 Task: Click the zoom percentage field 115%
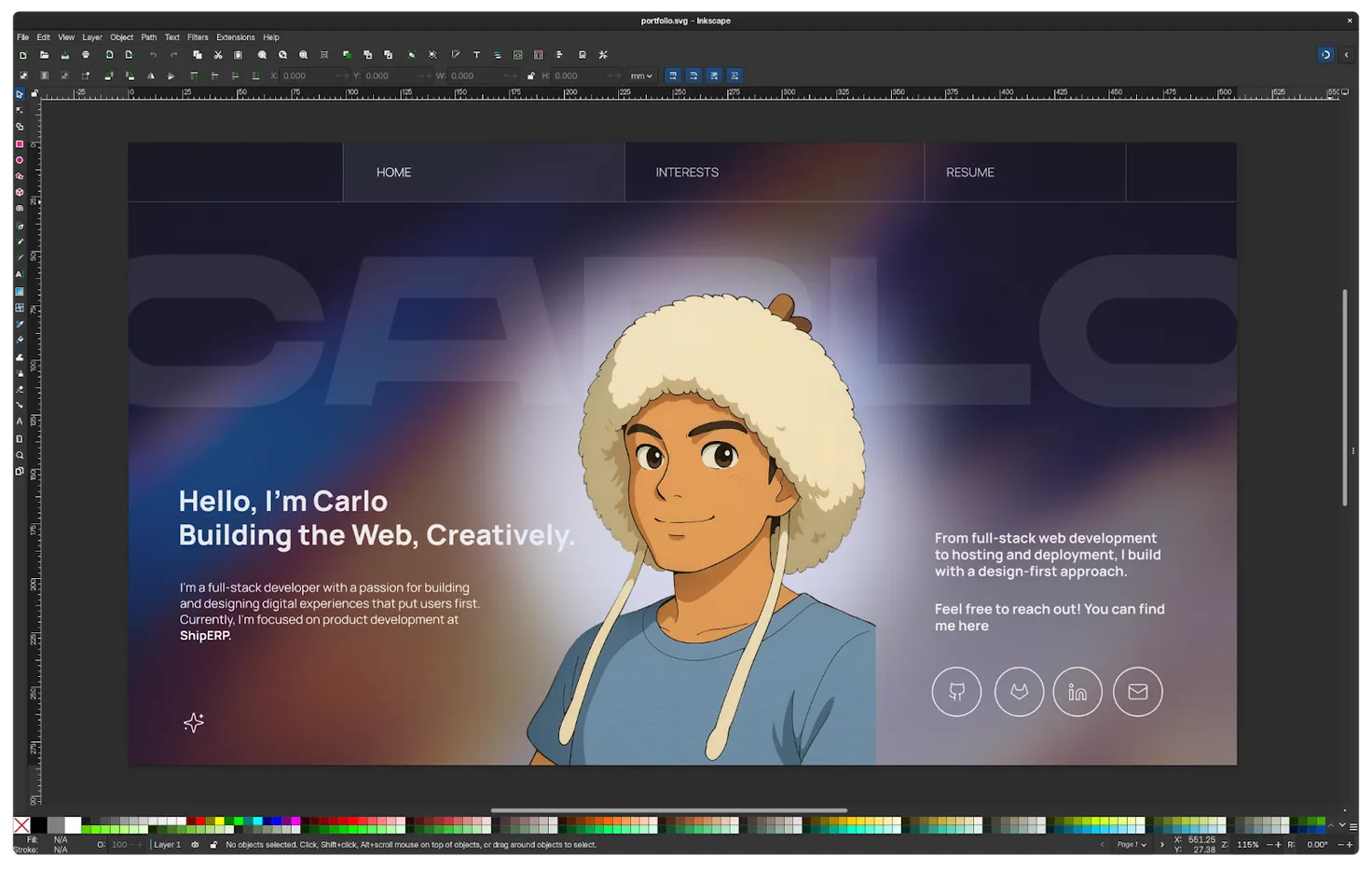click(x=1248, y=845)
